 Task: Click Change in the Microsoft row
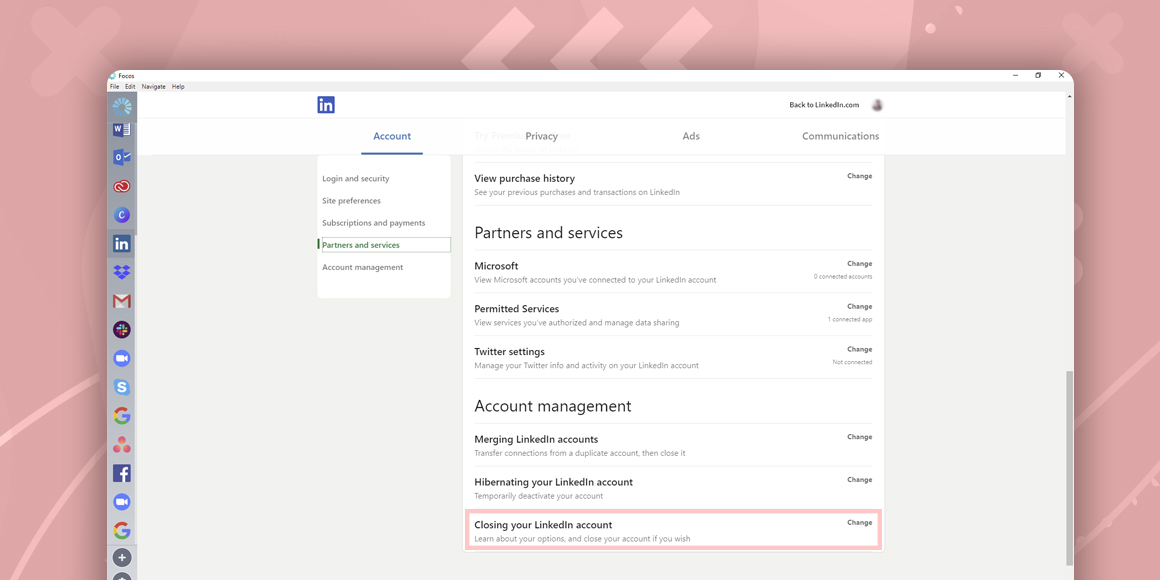coord(860,263)
